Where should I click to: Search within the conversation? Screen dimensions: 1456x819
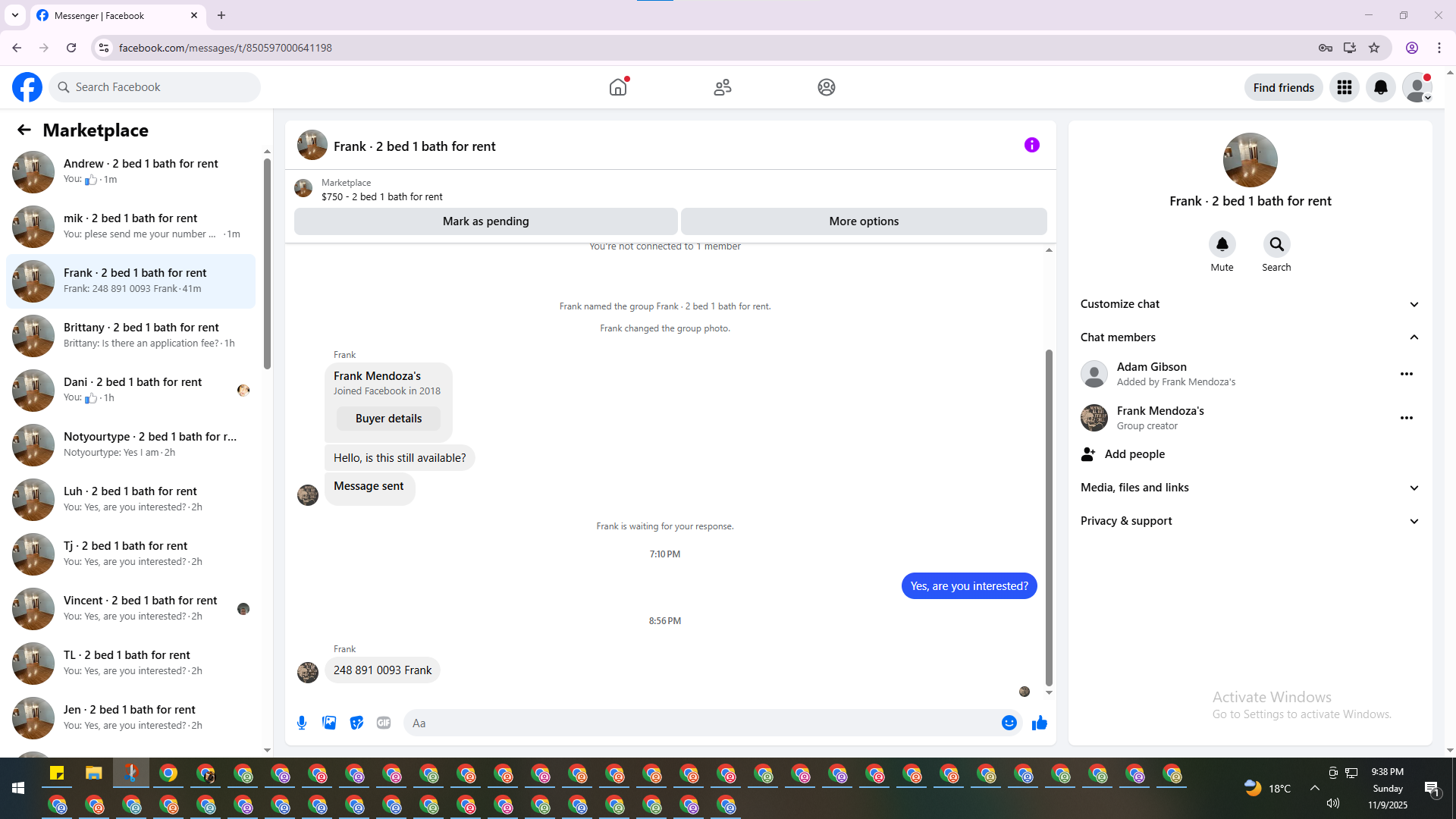[1277, 244]
